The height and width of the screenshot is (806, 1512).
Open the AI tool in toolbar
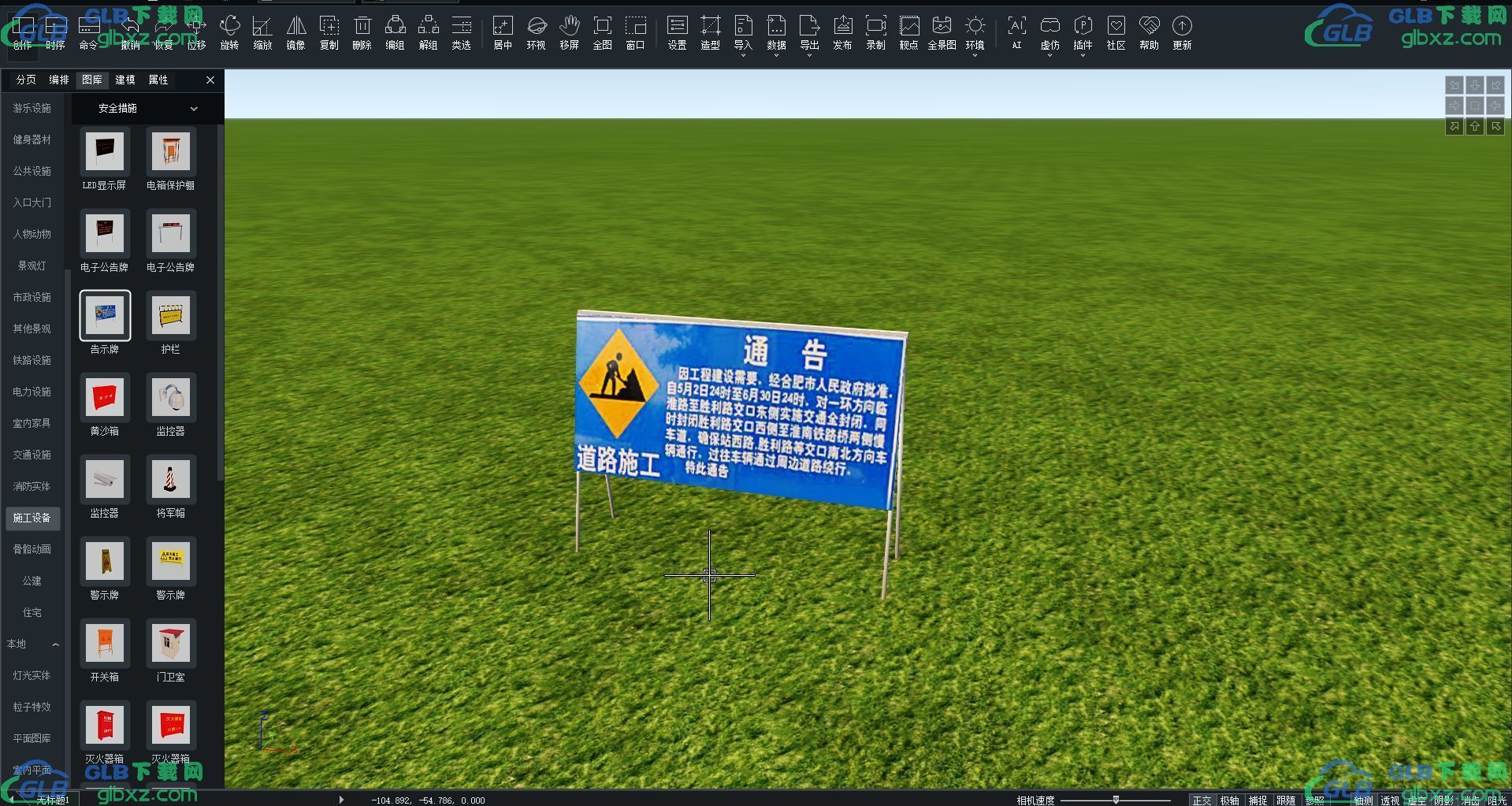pyautogui.click(x=1016, y=32)
